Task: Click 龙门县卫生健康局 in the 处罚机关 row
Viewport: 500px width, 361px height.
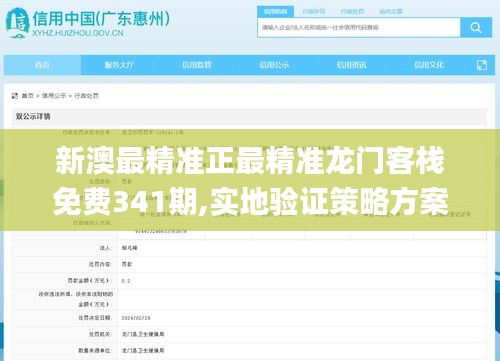Action: coord(143,334)
